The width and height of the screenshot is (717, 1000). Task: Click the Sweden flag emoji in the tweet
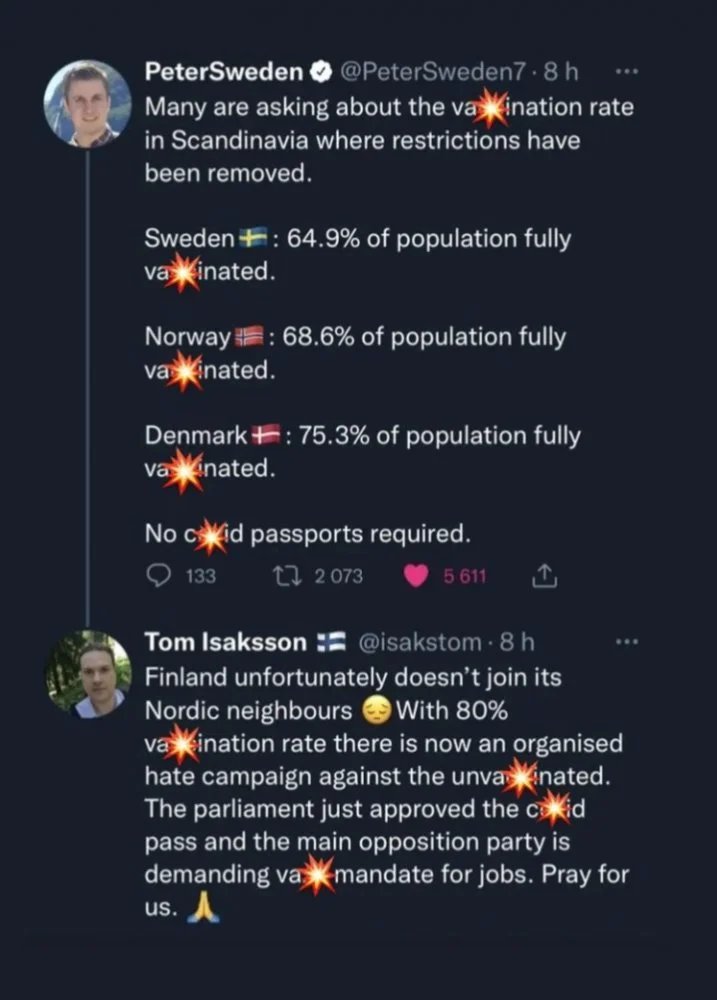point(251,239)
